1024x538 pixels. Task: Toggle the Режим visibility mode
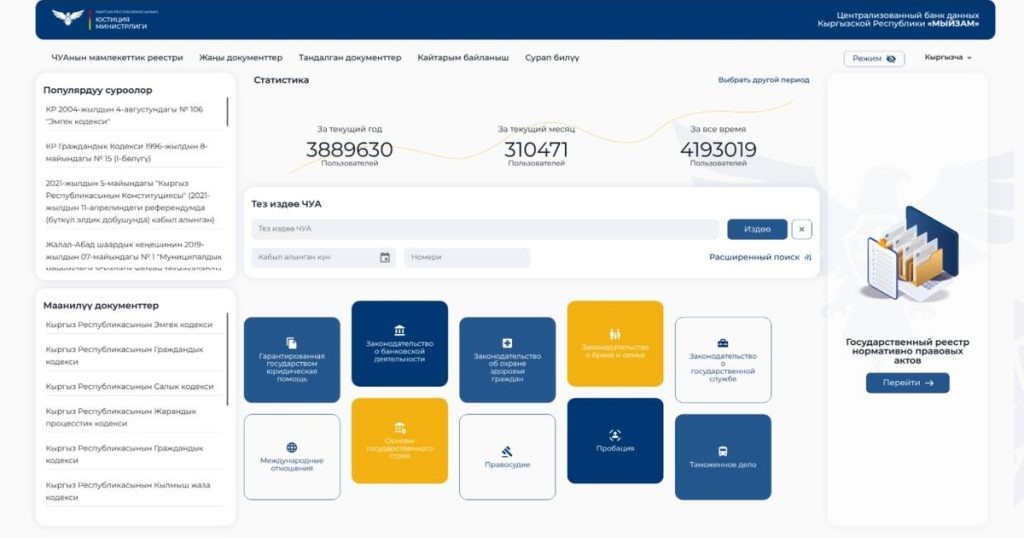(874, 58)
